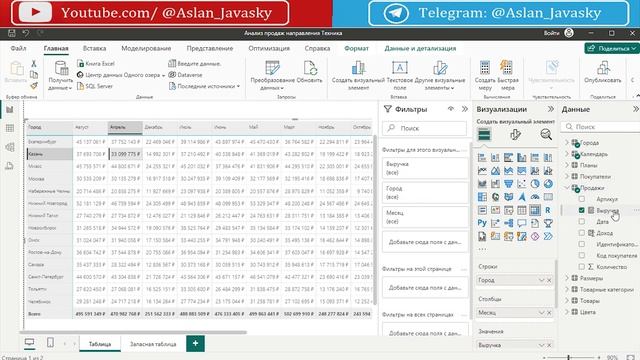Click Войти sign-in button
Image resolution: width=640 pixels, height=360 pixels.
(x=551, y=33)
